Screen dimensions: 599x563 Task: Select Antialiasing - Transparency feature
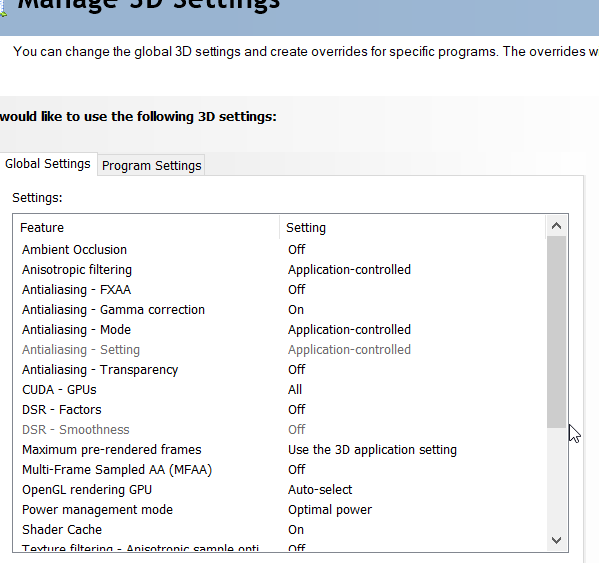100,370
